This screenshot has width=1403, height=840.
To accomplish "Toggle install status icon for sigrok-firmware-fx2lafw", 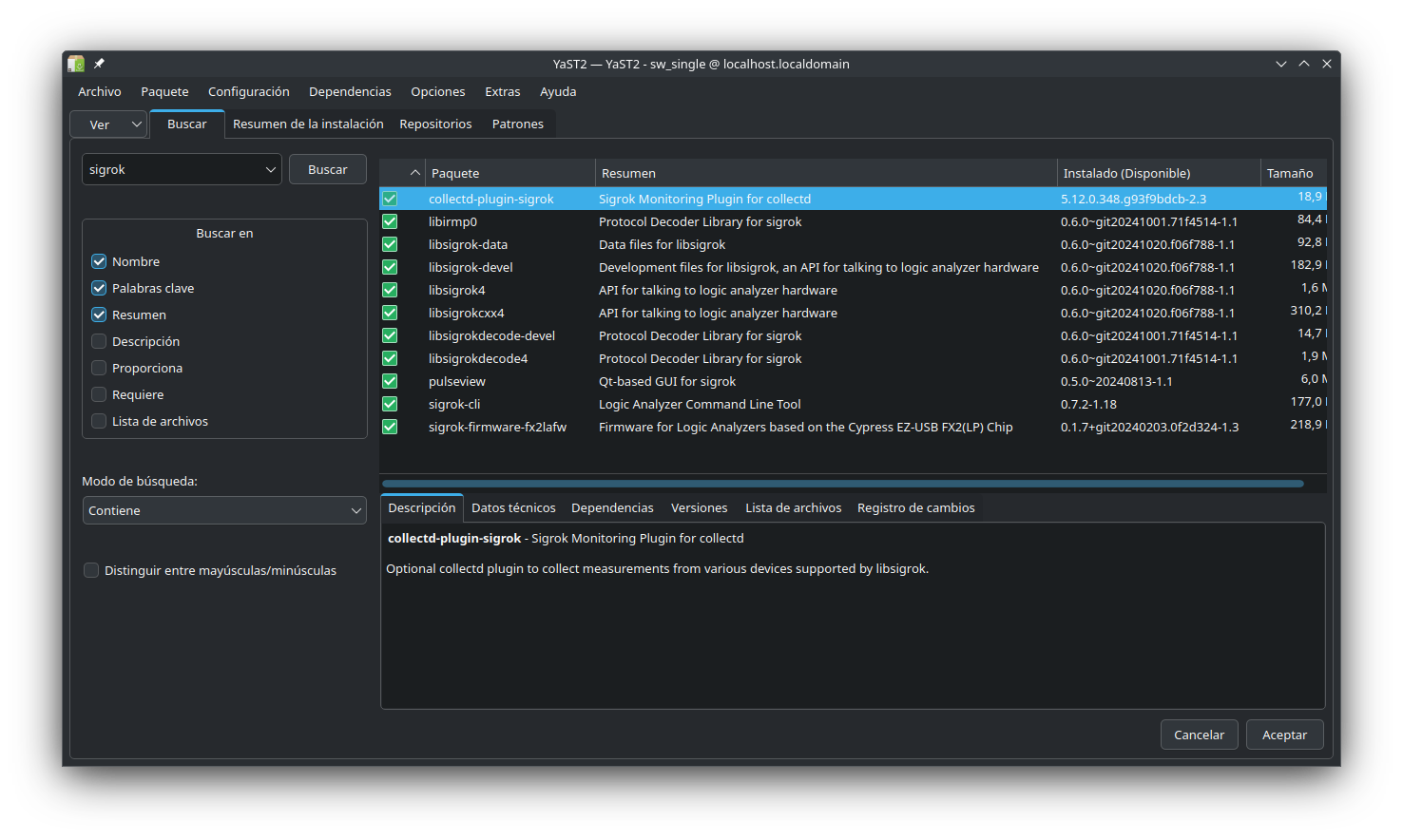I will pos(390,427).
